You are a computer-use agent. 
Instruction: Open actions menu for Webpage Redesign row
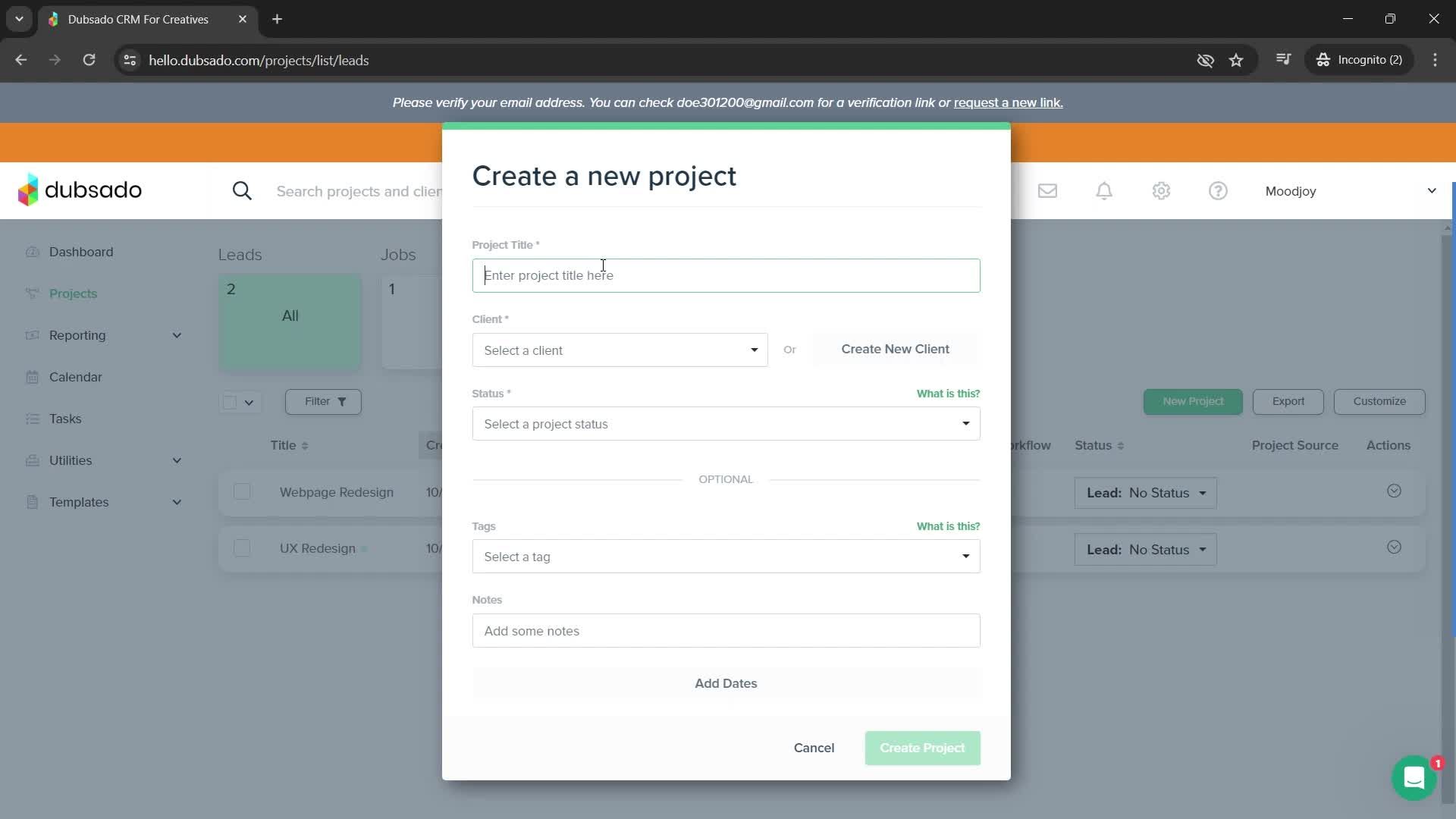[1394, 491]
